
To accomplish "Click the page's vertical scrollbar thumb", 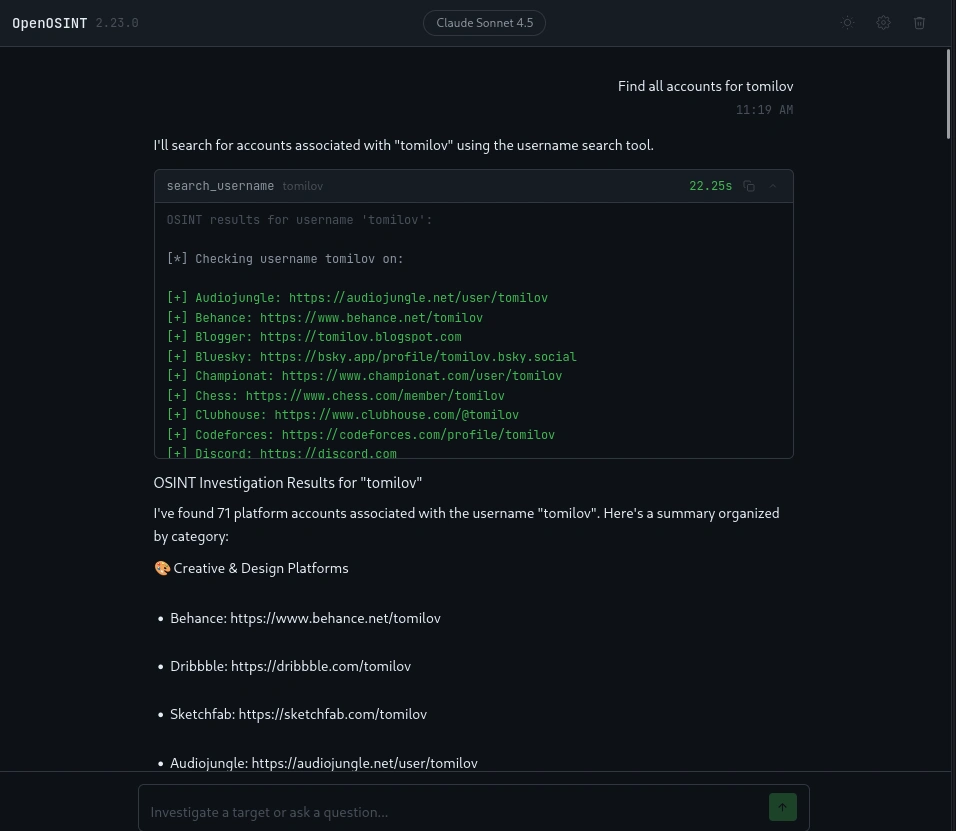I will (949, 95).
